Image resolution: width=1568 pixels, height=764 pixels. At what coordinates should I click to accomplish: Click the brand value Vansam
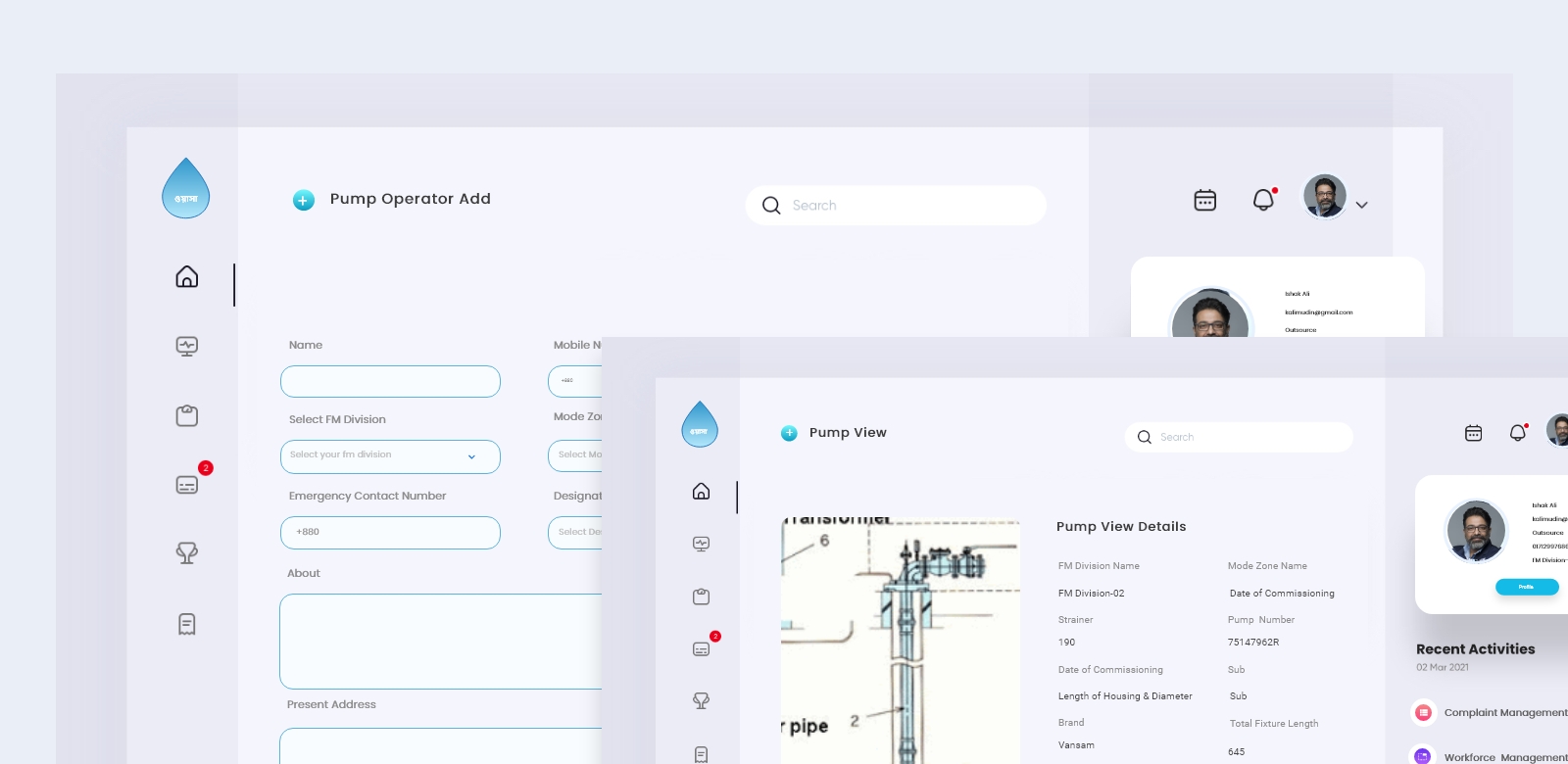(1076, 745)
